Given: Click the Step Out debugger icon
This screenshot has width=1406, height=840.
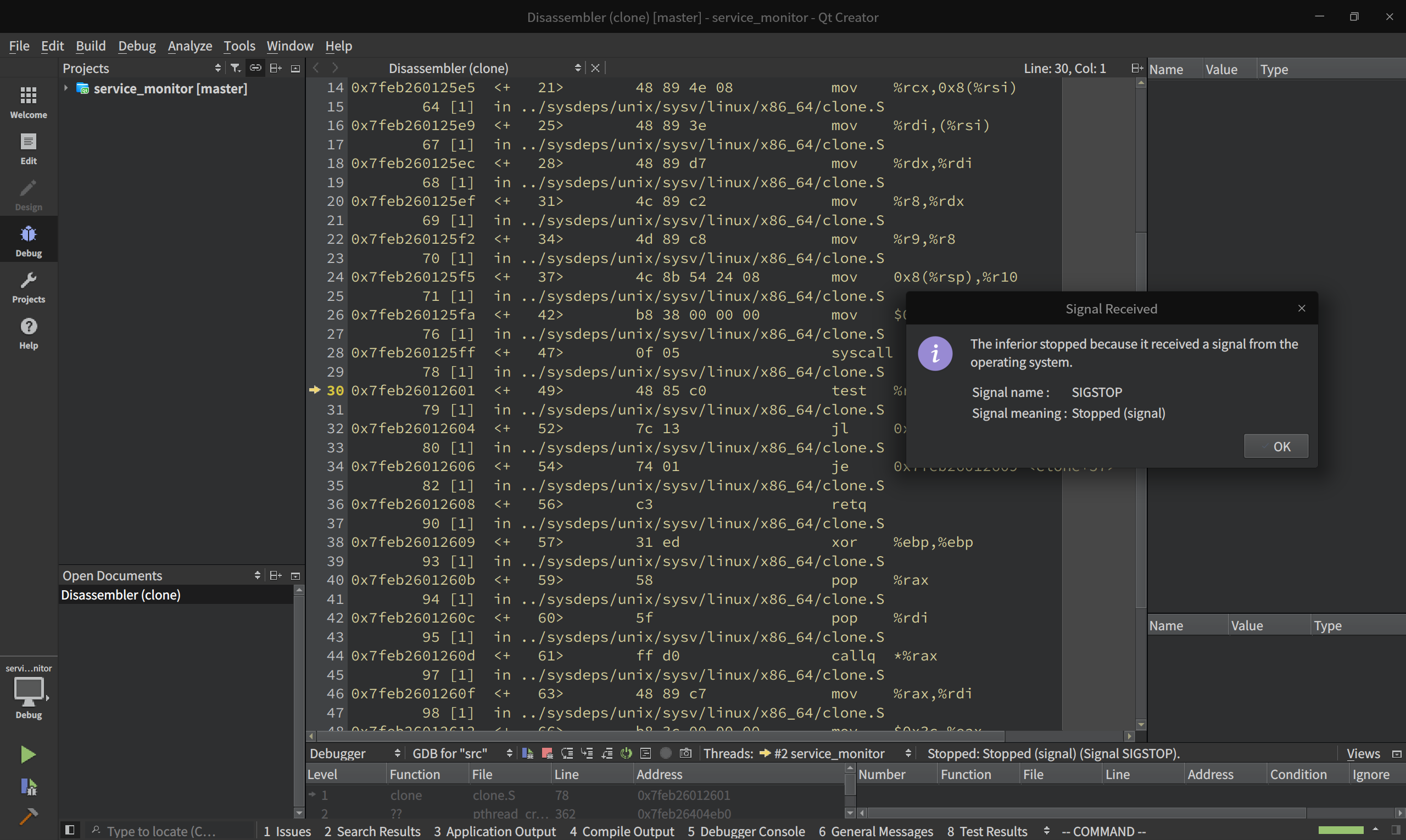Looking at the screenshot, I should pos(606,753).
